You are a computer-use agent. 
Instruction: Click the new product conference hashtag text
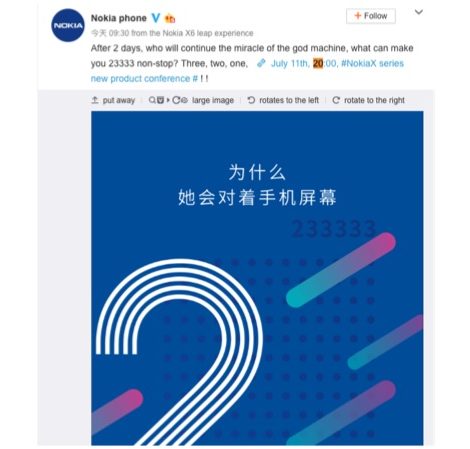click(x=145, y=79)
